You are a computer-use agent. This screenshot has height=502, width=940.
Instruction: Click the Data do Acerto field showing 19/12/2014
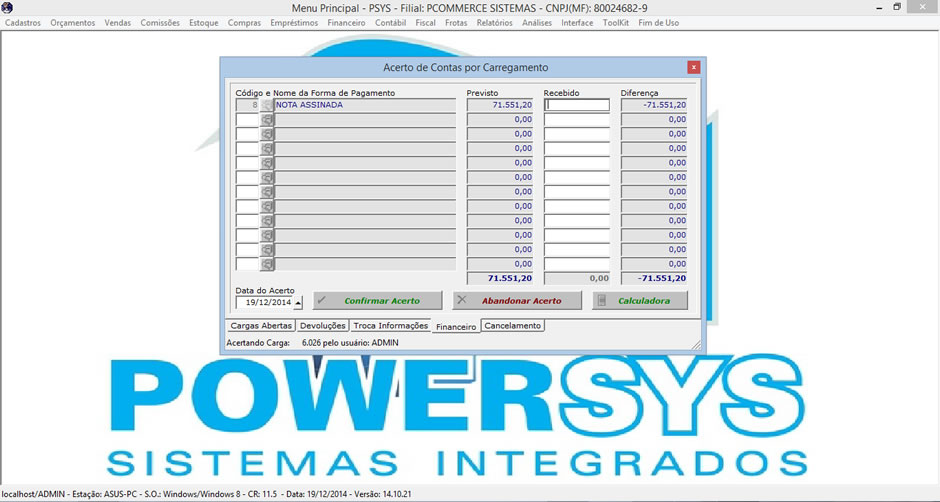tap(264, 303)
